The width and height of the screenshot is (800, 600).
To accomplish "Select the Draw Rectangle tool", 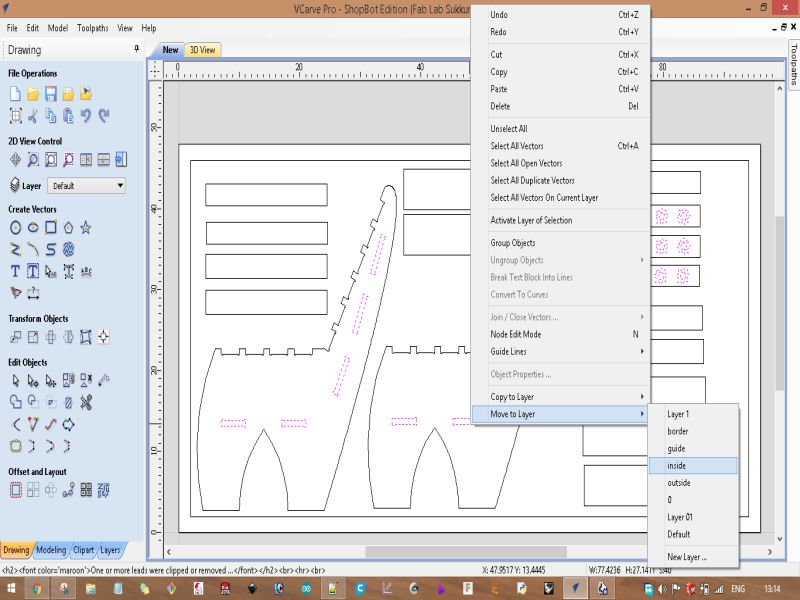I will [51, 228].
